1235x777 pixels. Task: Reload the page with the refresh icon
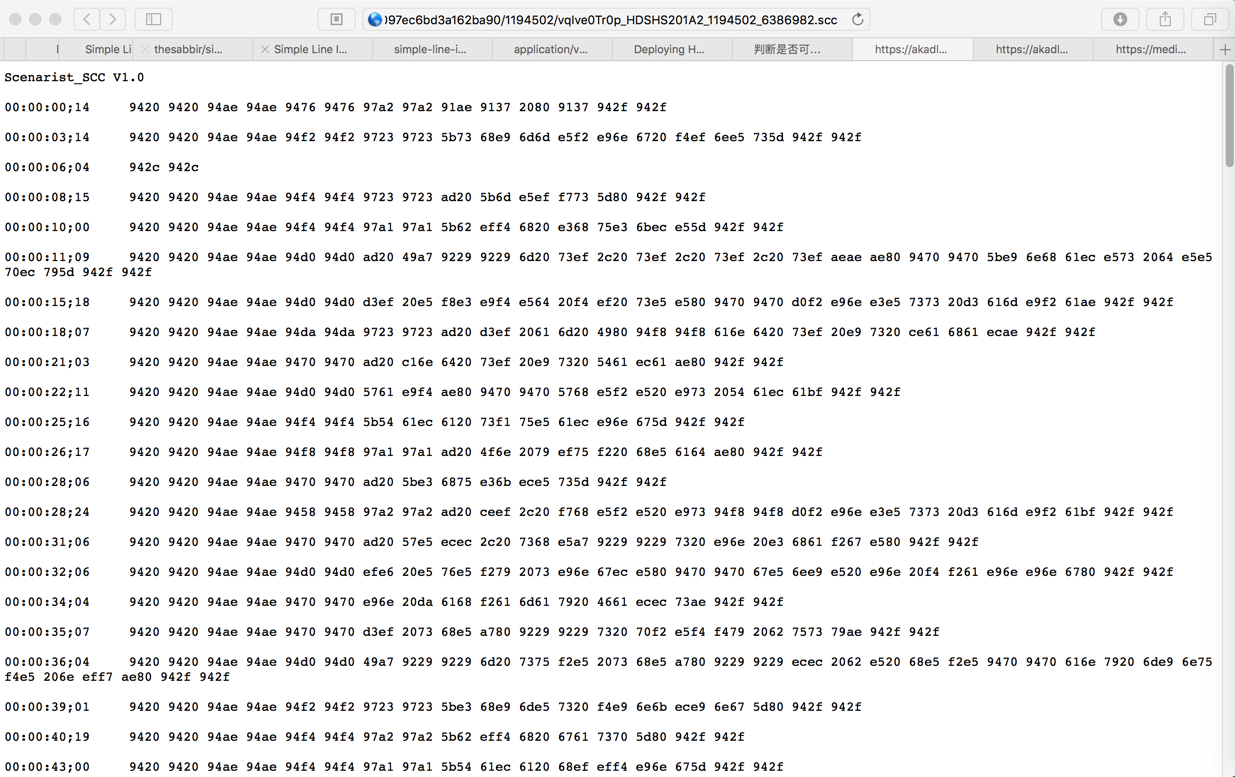click(x=857, y=19)
